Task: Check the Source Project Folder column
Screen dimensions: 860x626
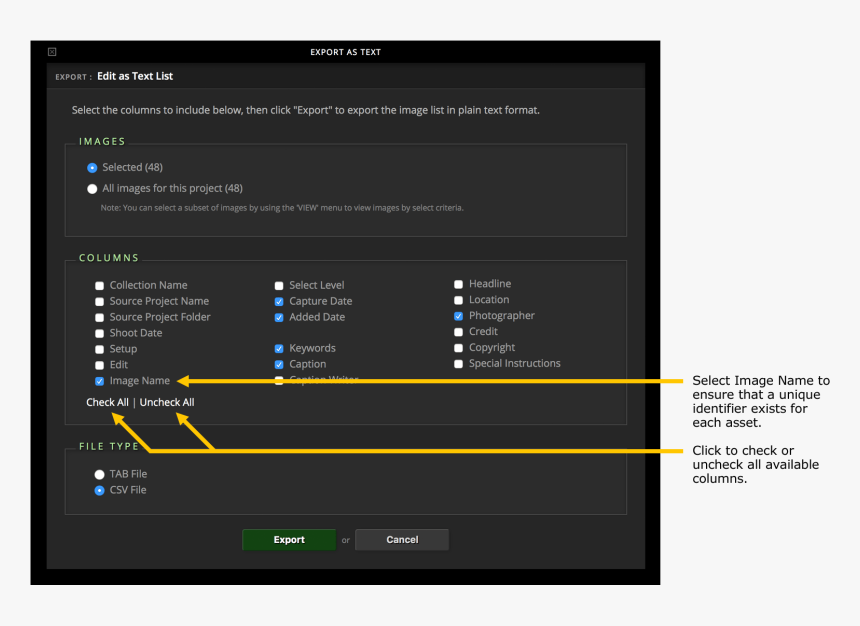Action: [99, 318]
